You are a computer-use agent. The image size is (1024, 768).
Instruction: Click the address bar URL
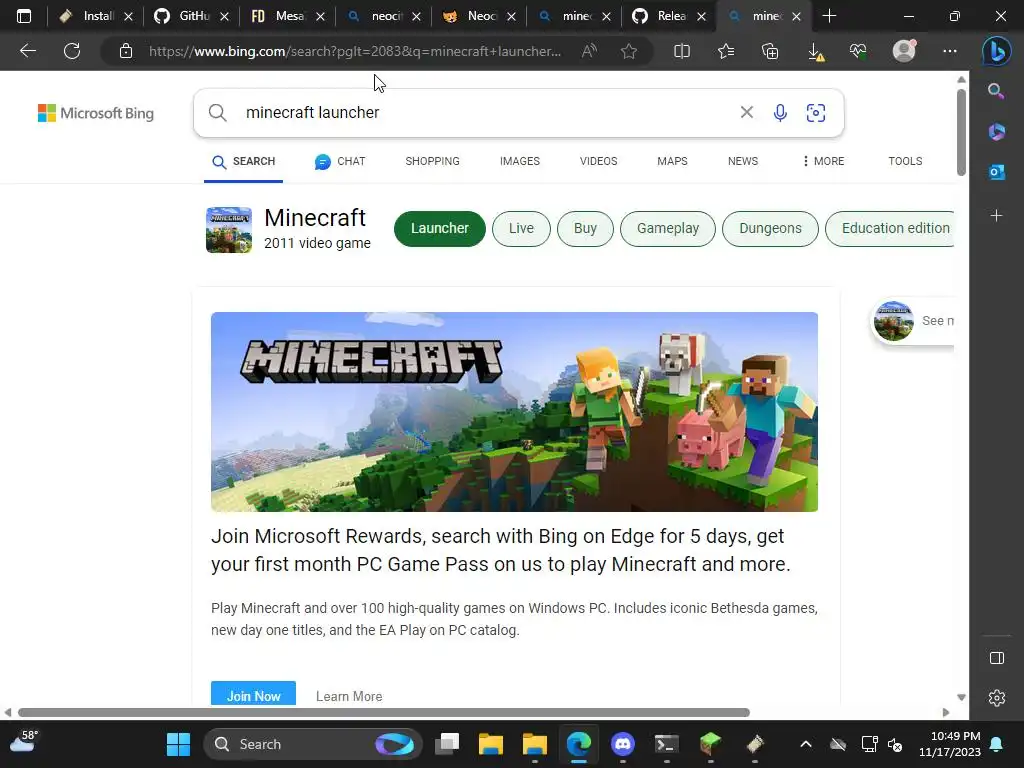355,51
